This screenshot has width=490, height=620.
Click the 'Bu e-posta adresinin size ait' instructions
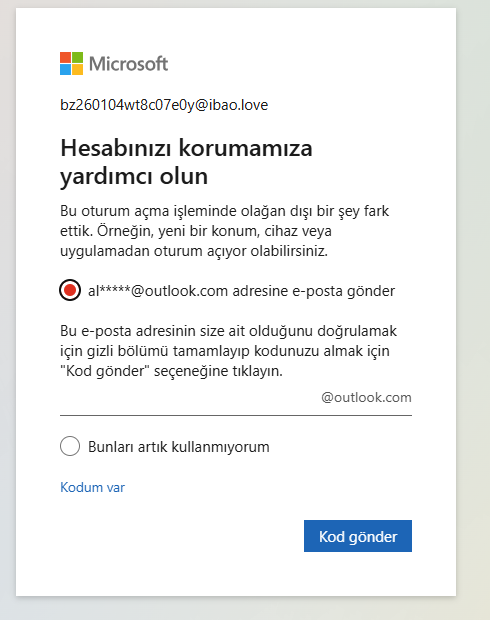(x=228, y=351)
